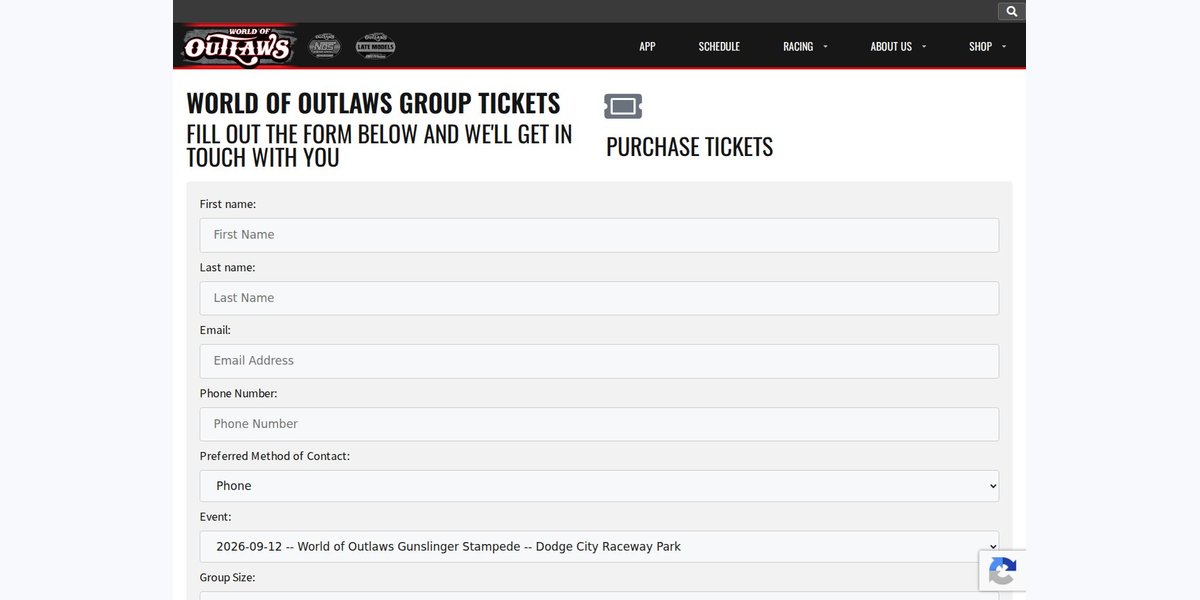Click the Phone Number input field
The image size is (1200, 600).
(x=599, y=424)
